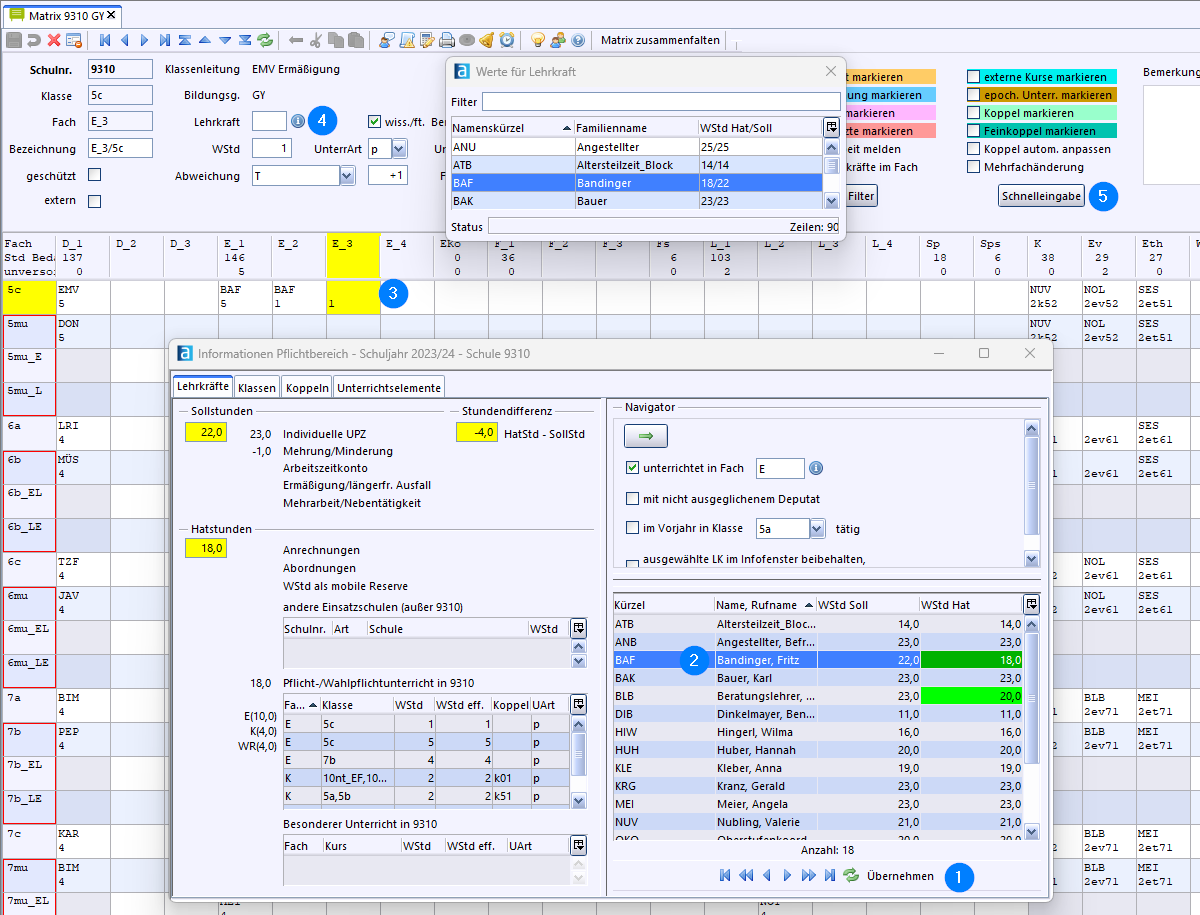Toggle wiss./ft. checkbox
Viewport: 1200px width, 915px height.
(375, 121)
